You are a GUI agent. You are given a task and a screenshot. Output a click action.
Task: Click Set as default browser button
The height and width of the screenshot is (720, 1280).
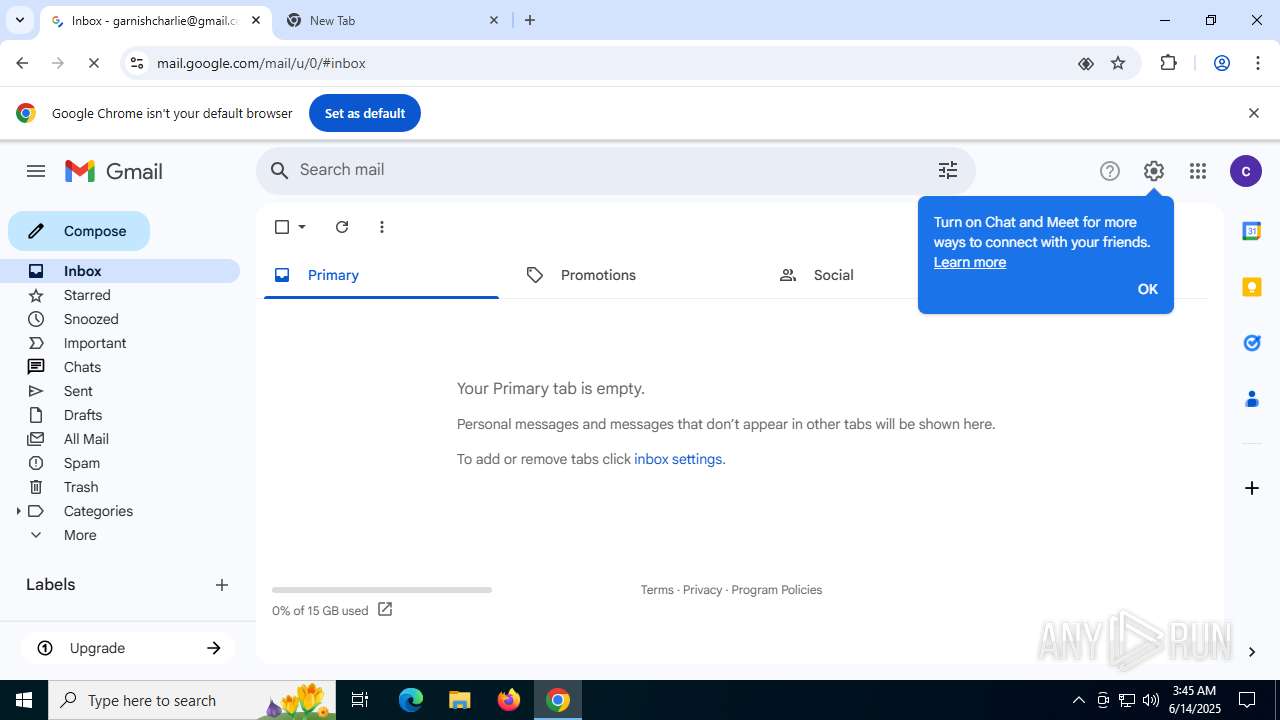click(365, 113)
